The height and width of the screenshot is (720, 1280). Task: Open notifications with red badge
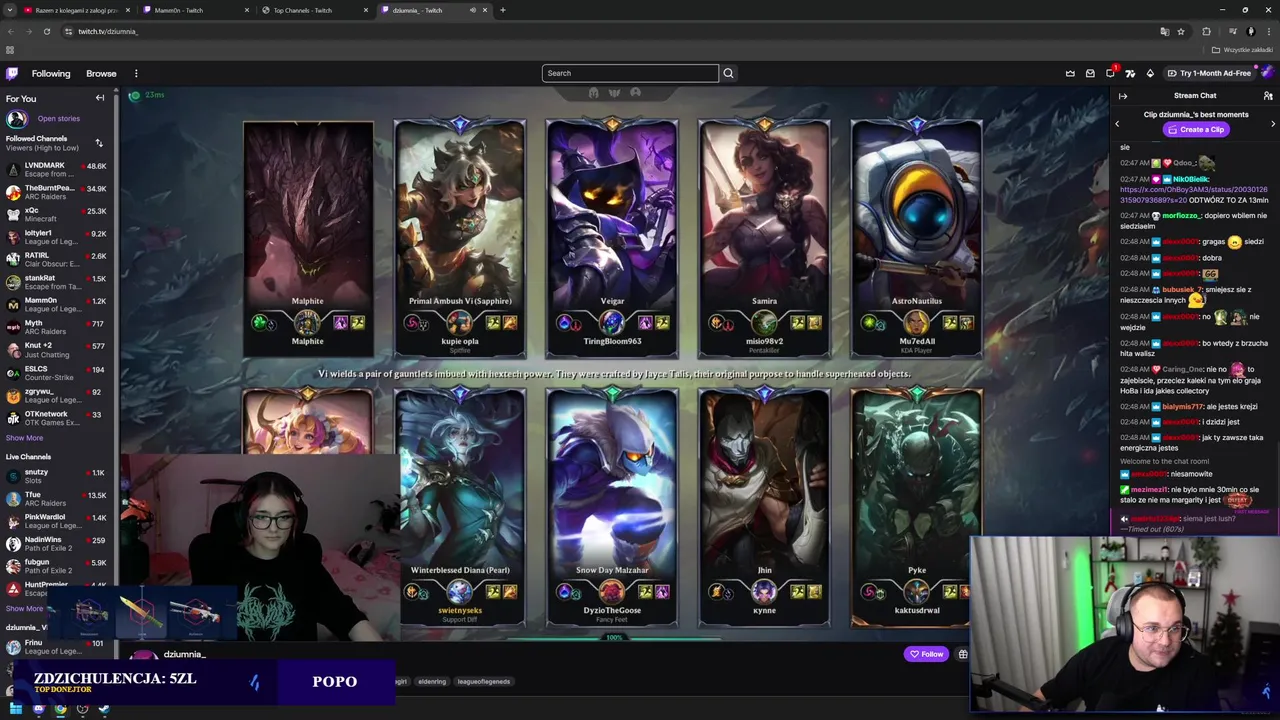[1110, 73]
